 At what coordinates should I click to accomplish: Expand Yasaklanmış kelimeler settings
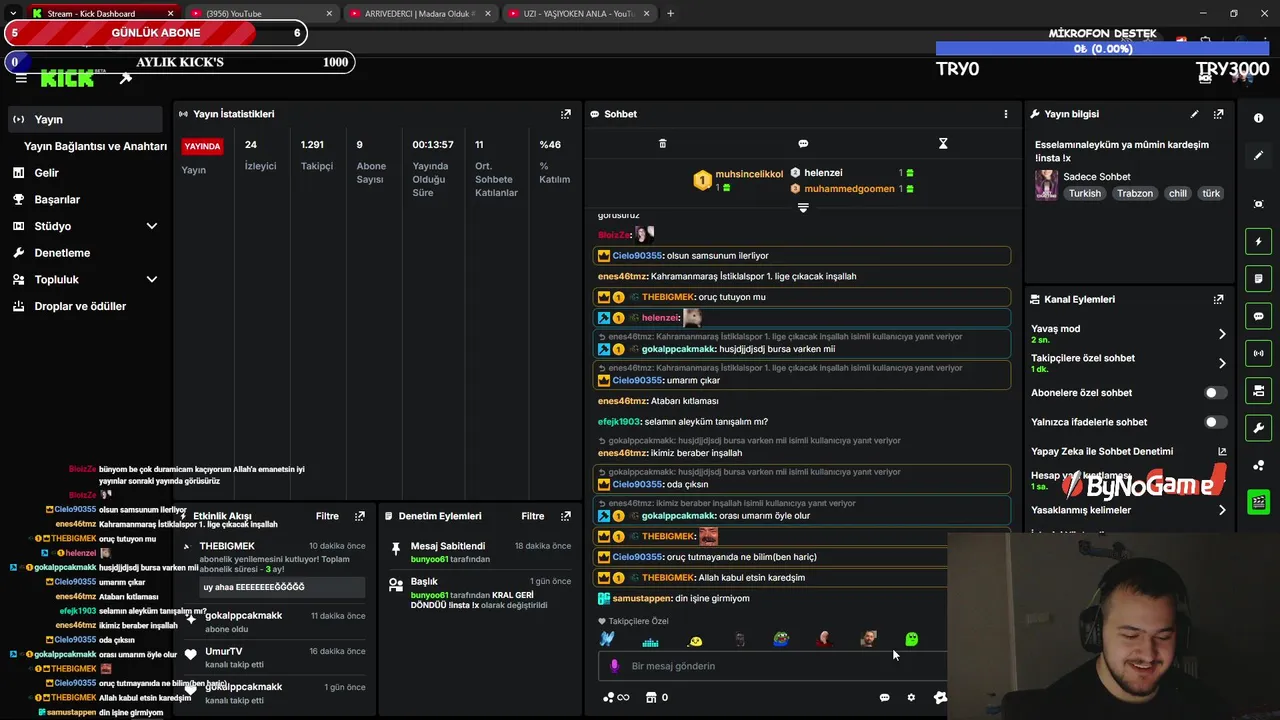[x=1222, y=510]
